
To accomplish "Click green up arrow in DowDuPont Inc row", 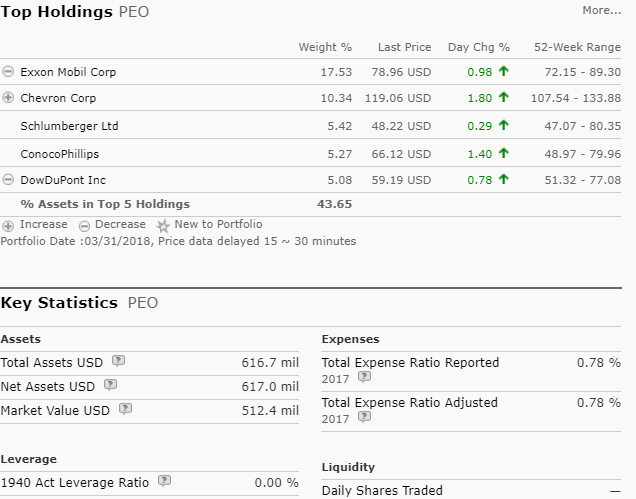I will click(x=504, y=179).
